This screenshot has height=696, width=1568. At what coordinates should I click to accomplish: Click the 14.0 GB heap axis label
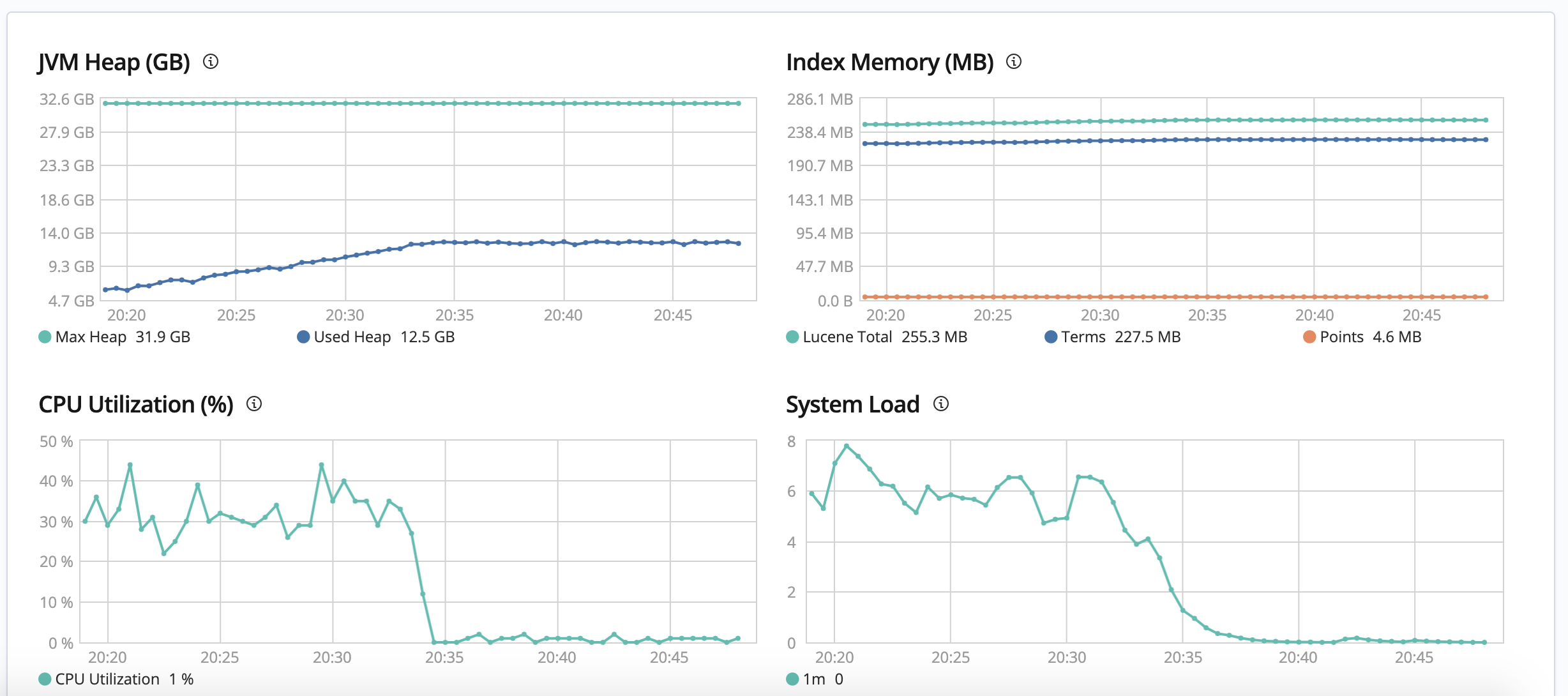66,234
